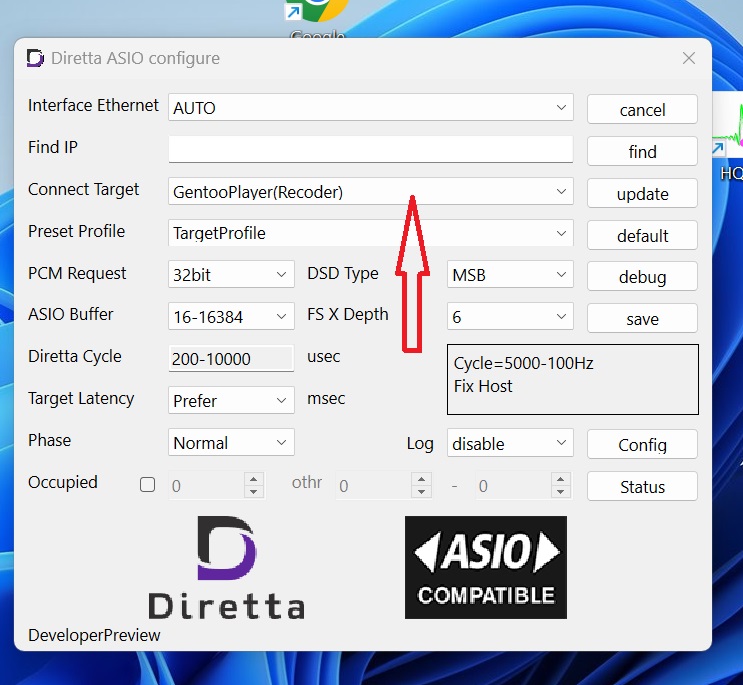Decrease the othr first spinner value
743x685 pixels.
coord(421,491)
